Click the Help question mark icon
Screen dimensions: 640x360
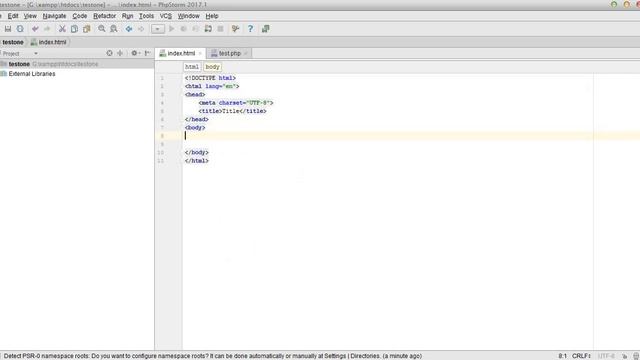[250, 29]
